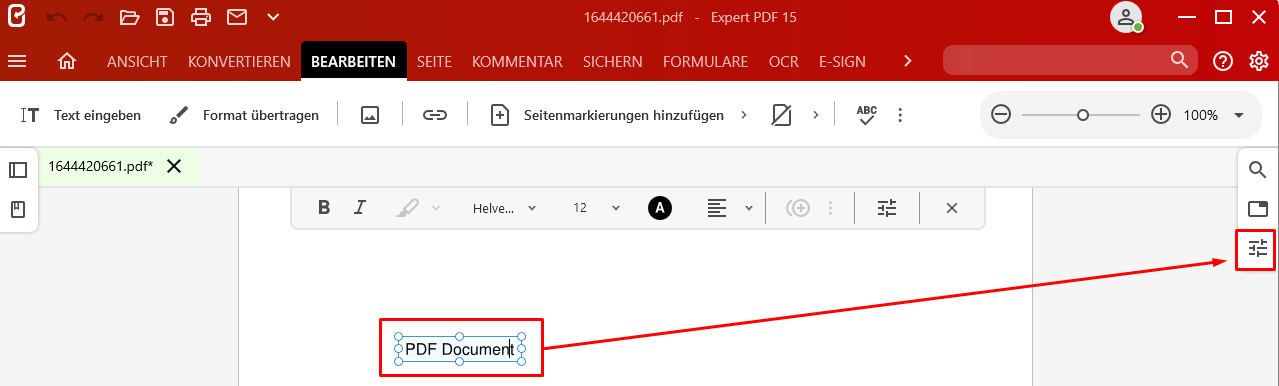Open properties panel in right sidebar

point(1258,249)
